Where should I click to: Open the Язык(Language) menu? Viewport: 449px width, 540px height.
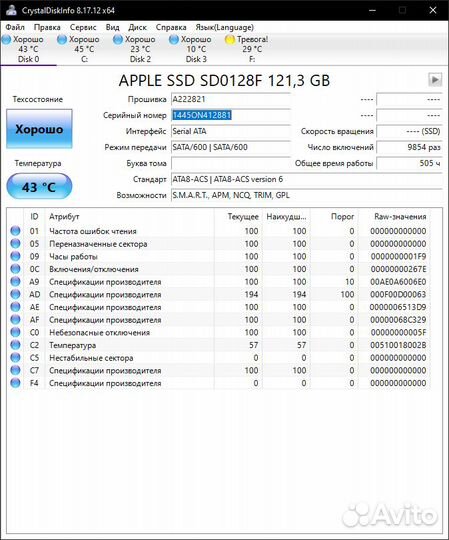tap(224, 27)
